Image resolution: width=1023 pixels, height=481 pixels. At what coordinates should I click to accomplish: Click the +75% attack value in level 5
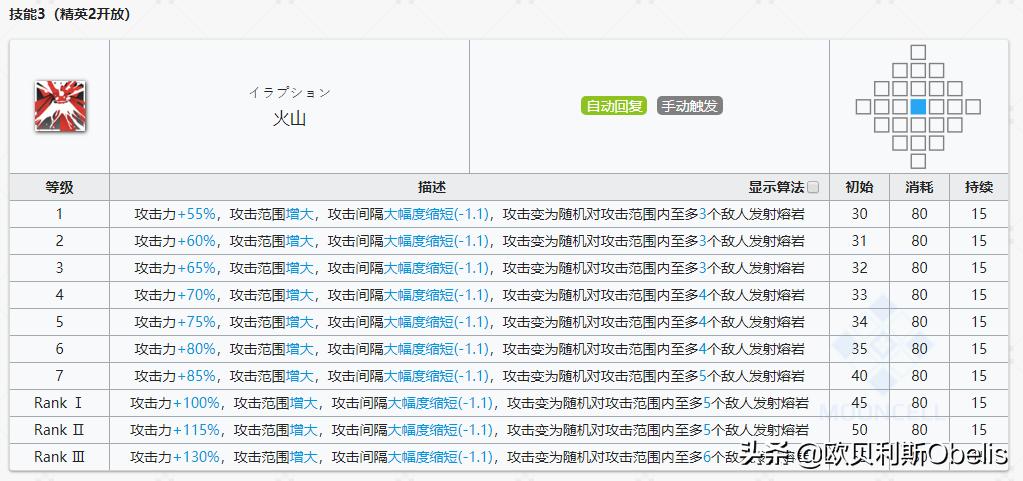click(x=196, y=322)
